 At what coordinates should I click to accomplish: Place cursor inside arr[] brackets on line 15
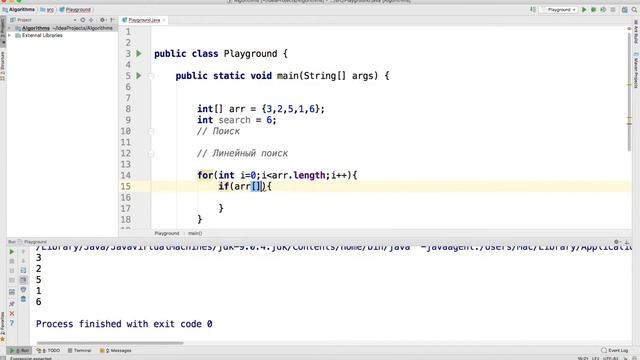pos(256,187)
